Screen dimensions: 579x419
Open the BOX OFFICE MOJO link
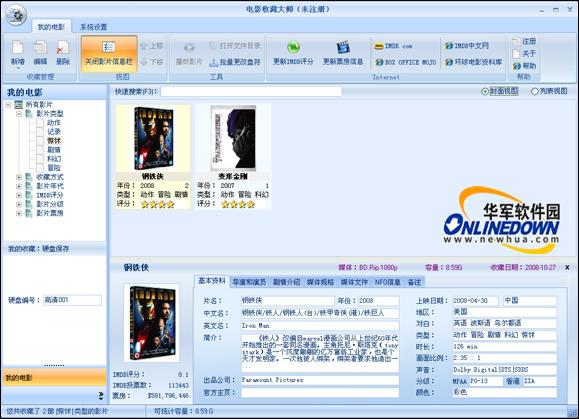[x=405, y=62]
